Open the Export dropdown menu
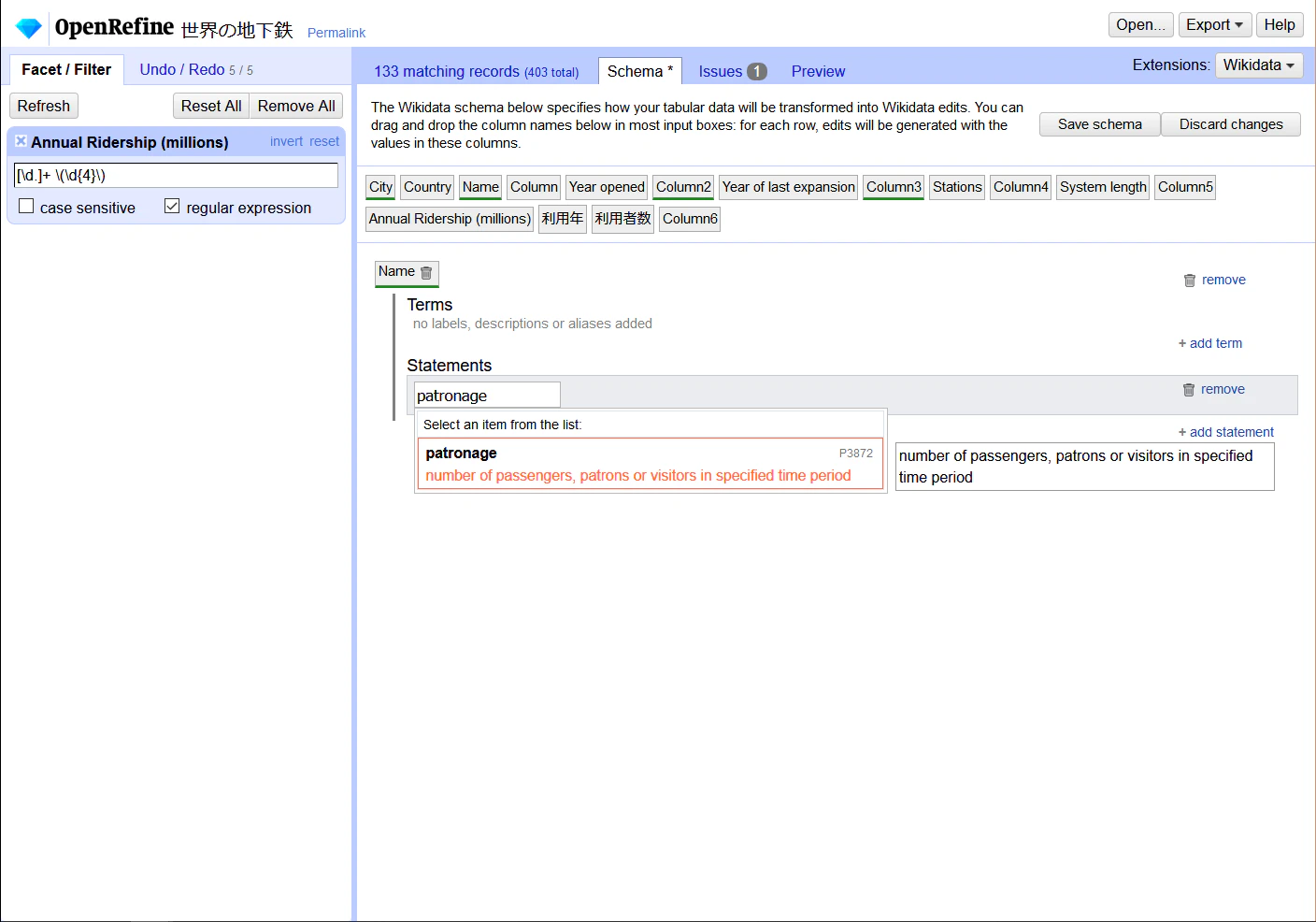 pyautogui.click(x=1214, y=25)
